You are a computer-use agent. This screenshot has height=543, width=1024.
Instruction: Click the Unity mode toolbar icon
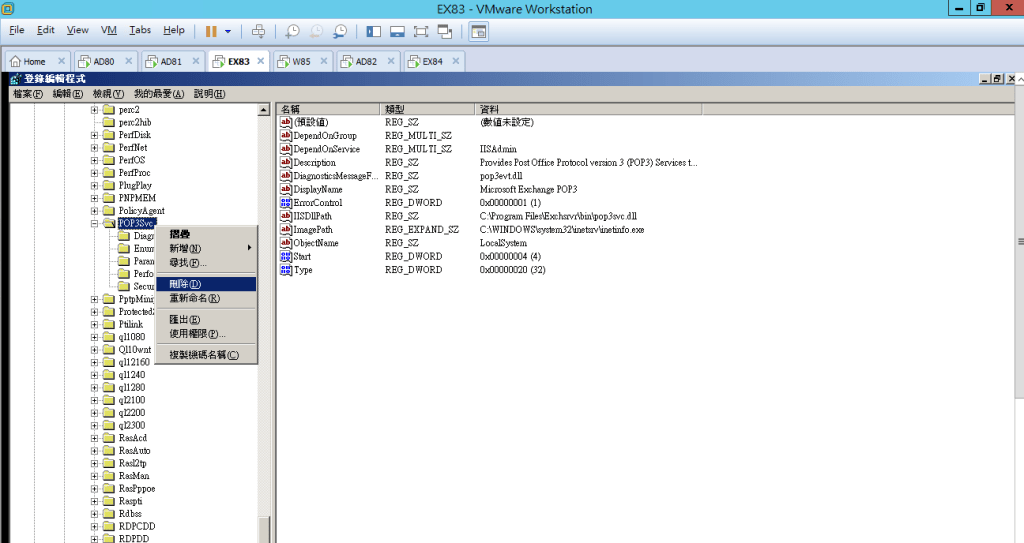(x=445, y=31)
